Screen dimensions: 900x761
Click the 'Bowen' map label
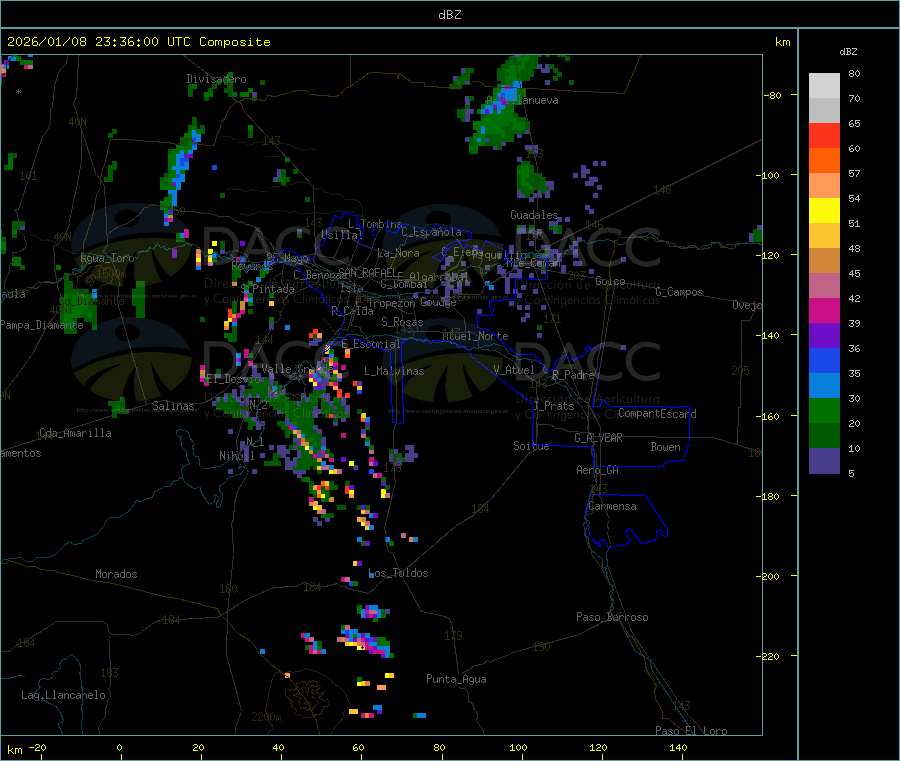click(665, 447)
